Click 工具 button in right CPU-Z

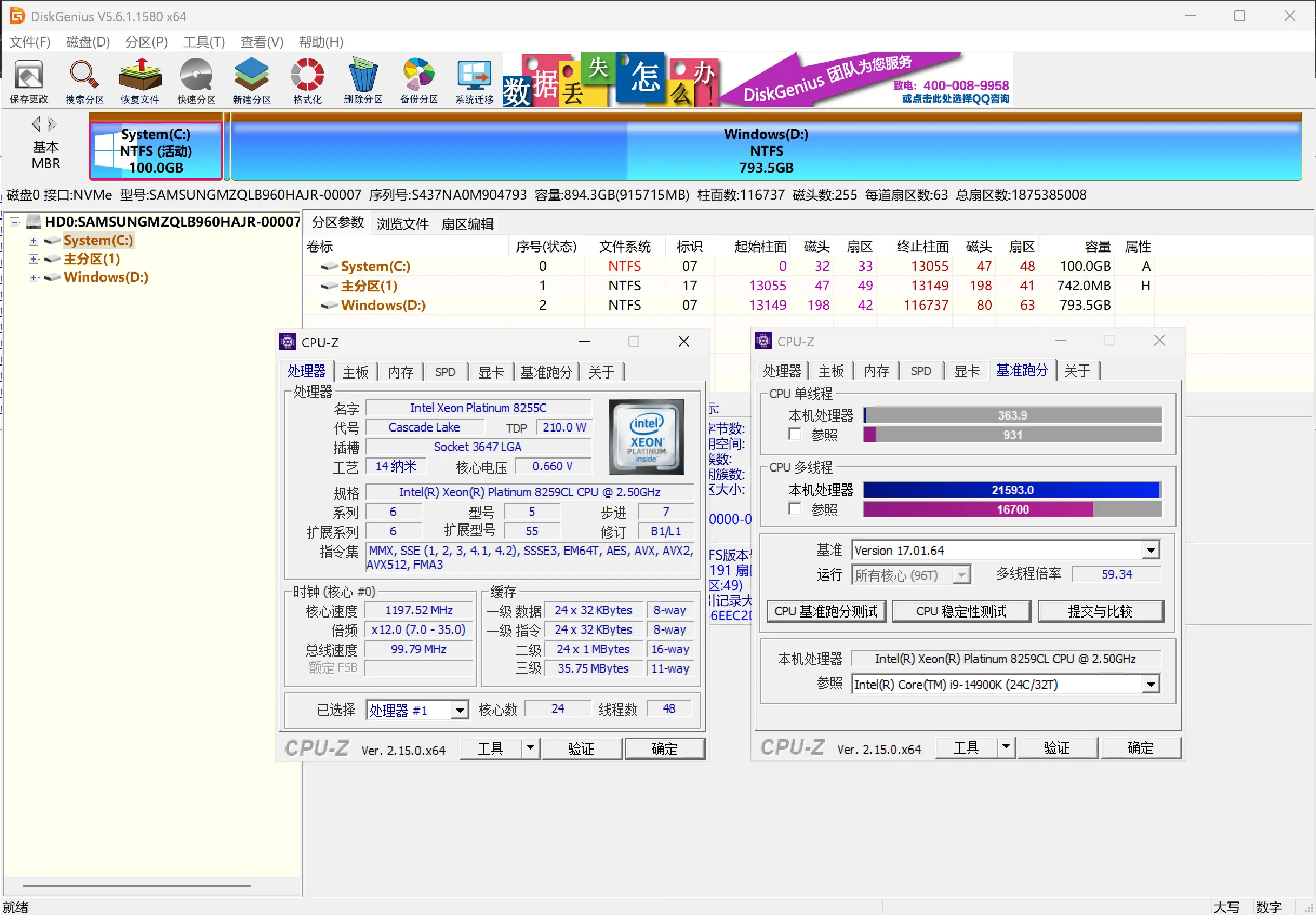click(x=966, y=747)
